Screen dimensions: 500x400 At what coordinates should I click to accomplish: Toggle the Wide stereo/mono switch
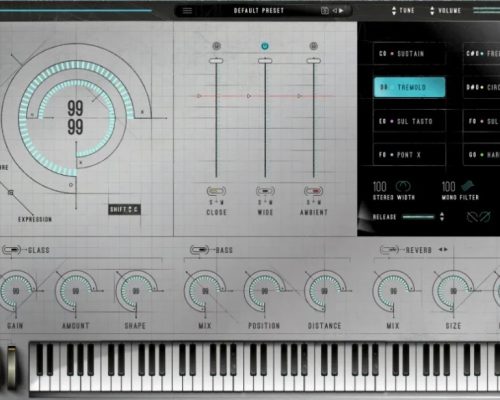coord(265,191)
